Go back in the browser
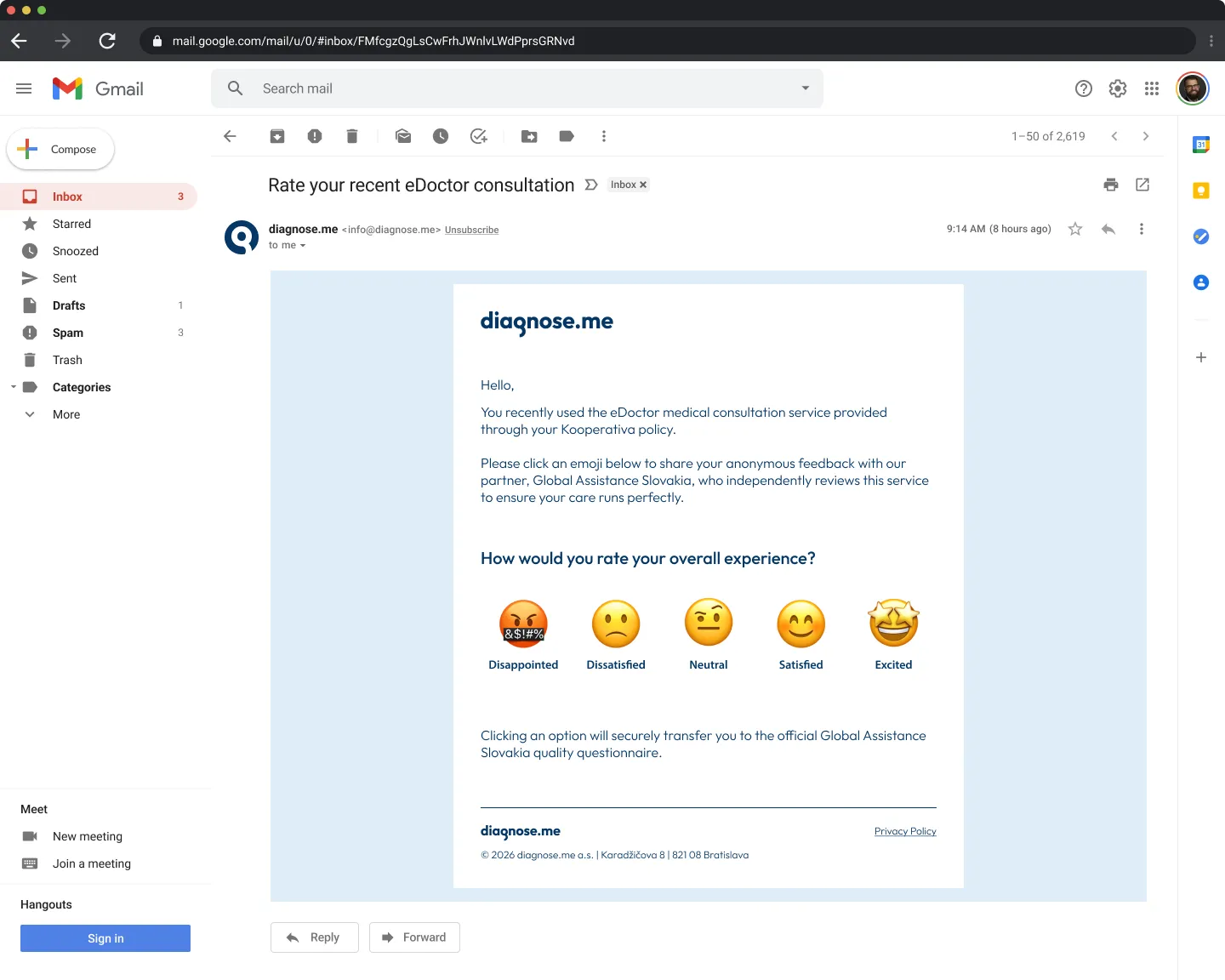Screen dimensions: 1225x980 tap(20, 41)
